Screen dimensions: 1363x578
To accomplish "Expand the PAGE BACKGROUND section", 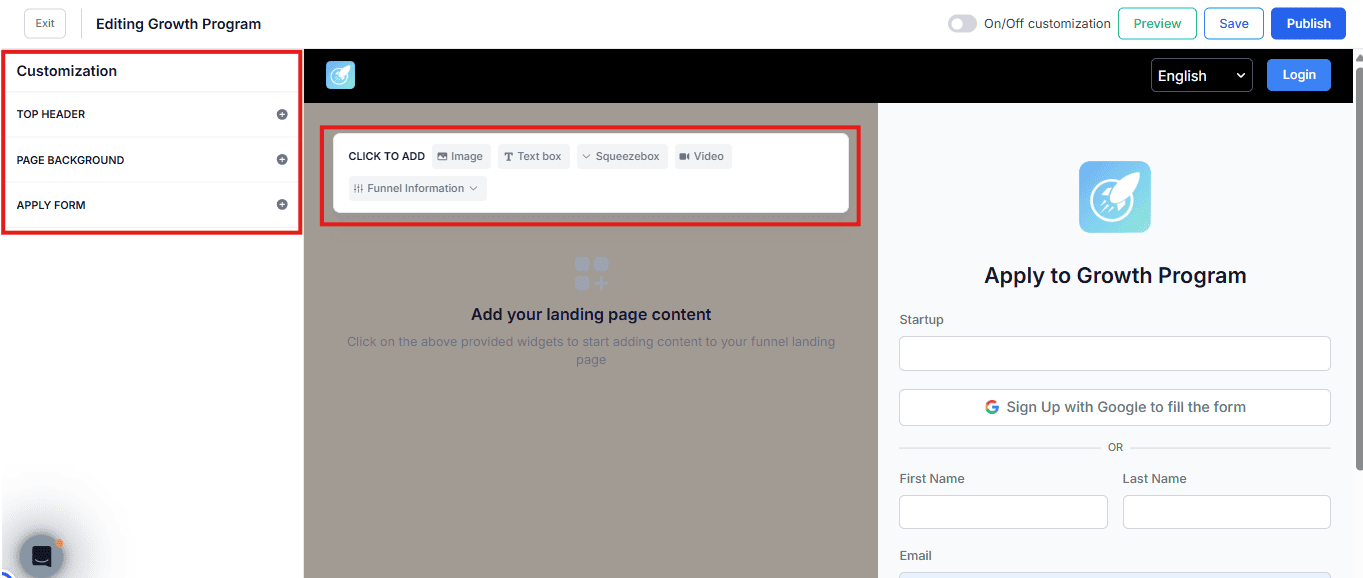I will [x=152, y=159].
